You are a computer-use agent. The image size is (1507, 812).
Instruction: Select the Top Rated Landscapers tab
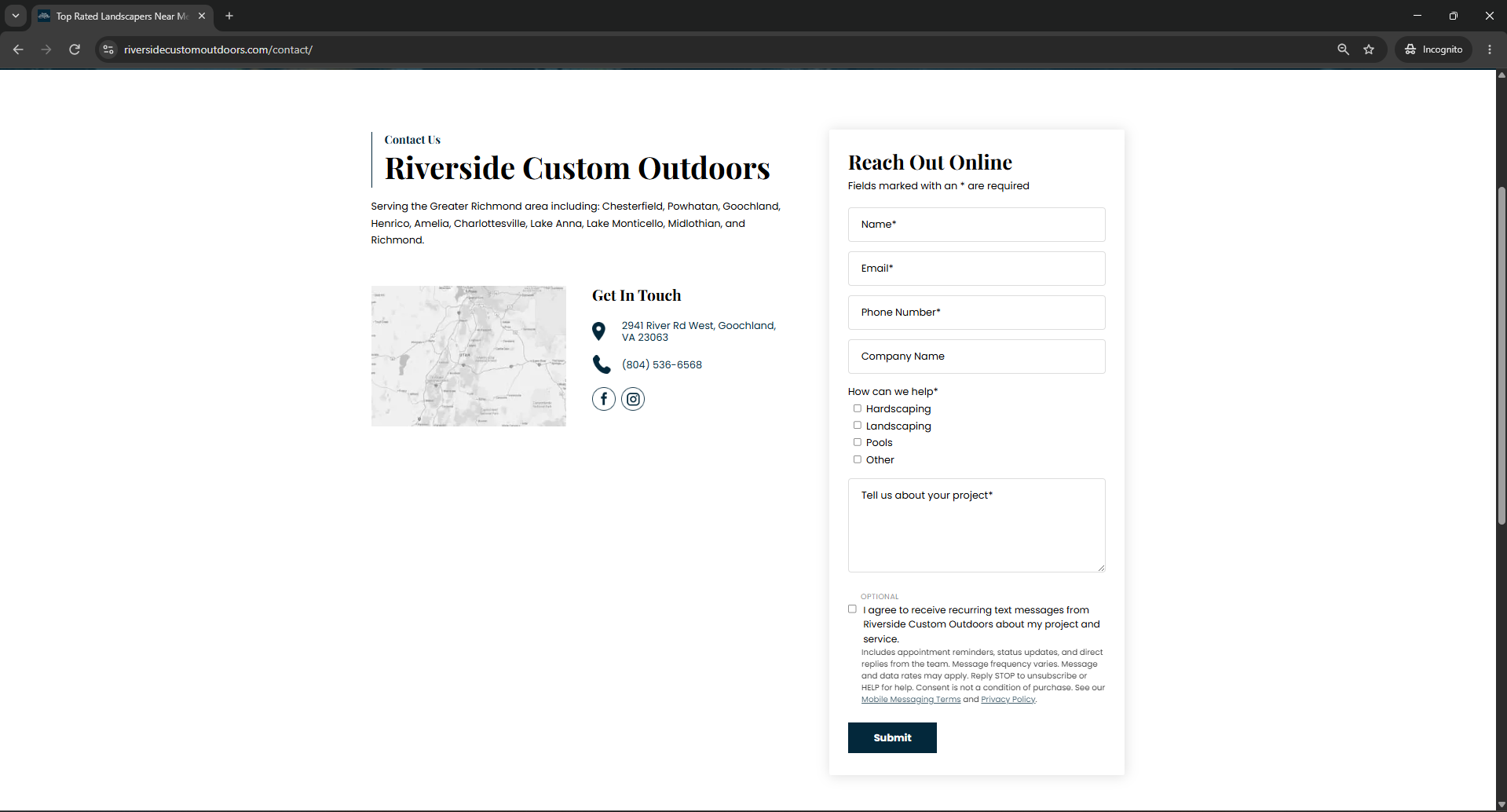pos(122,16)
